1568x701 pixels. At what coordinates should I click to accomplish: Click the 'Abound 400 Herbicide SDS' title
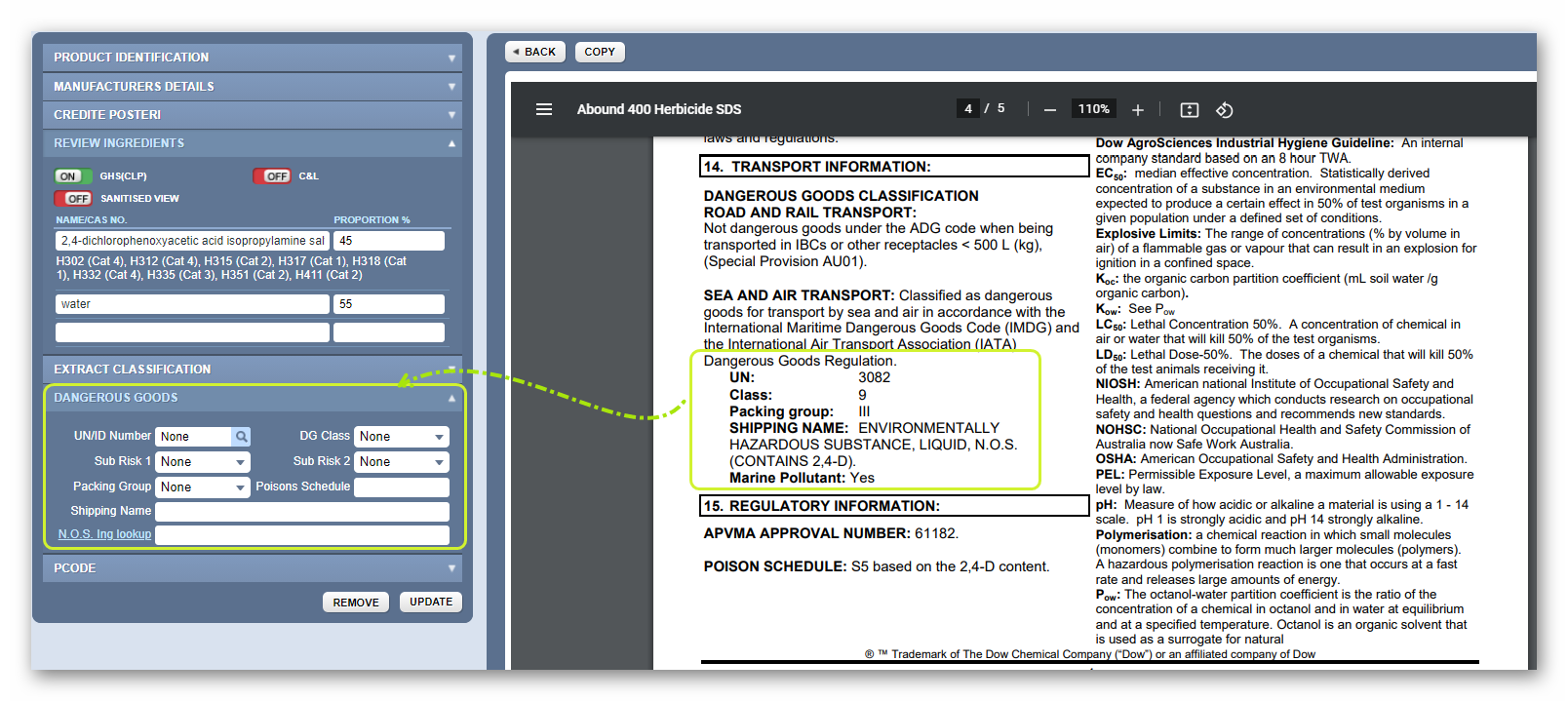659,109
